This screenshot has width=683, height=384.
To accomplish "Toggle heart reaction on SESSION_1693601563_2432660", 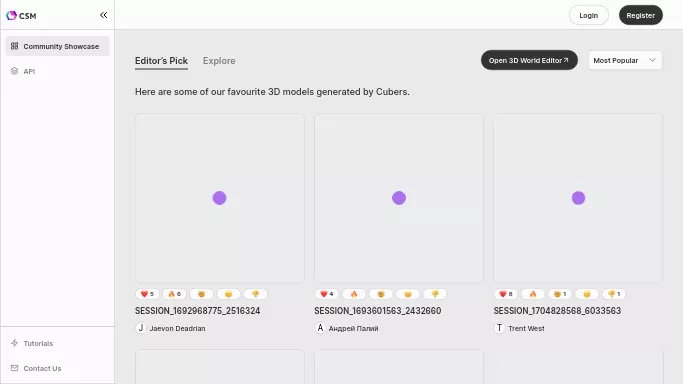I will click(327, 294).
